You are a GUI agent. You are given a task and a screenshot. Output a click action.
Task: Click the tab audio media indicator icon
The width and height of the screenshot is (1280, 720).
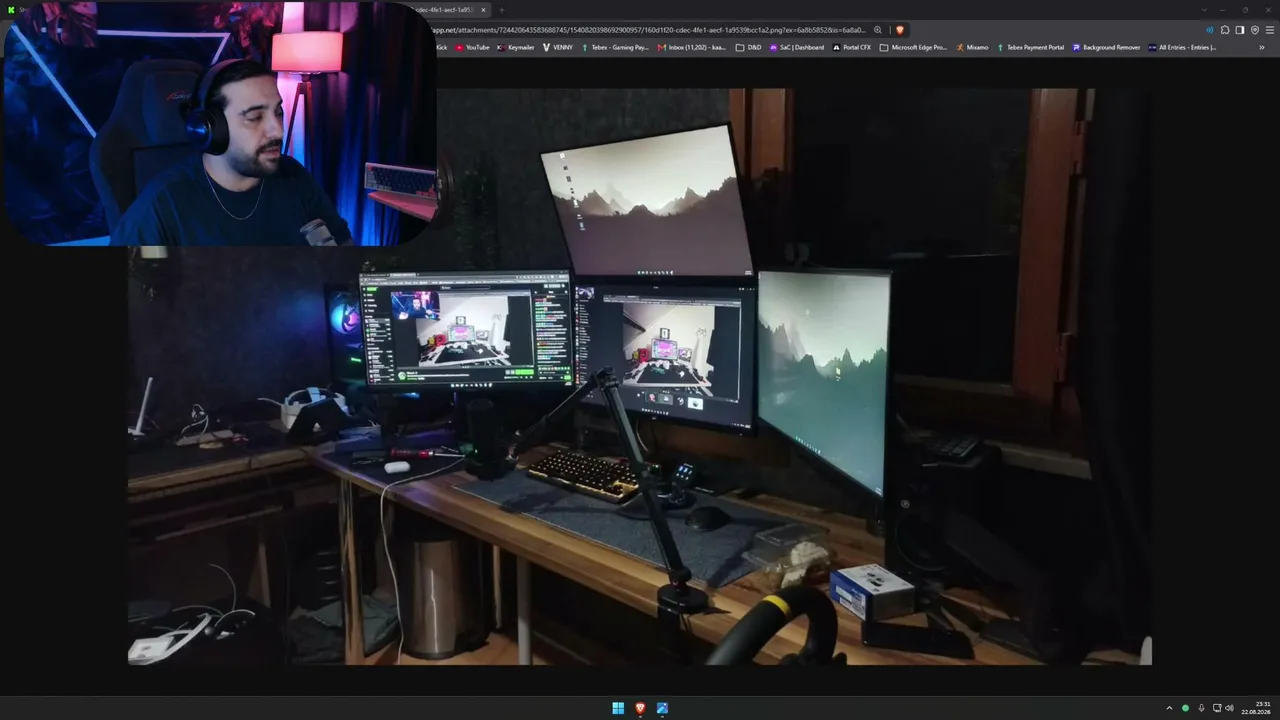click(x=1209, y=30)
